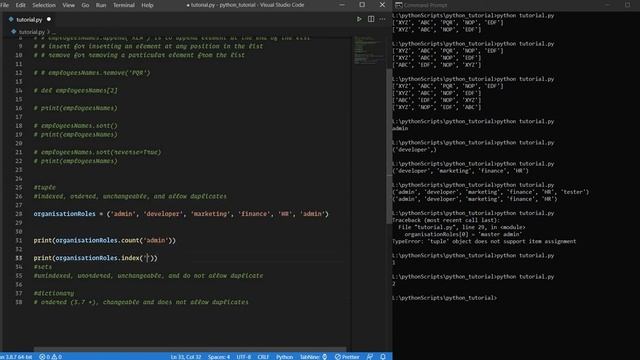Image resolution: width=640 pixels, height=360 pixels.
Task: Click the feedback icon in status bar
Action: (370, 357)
